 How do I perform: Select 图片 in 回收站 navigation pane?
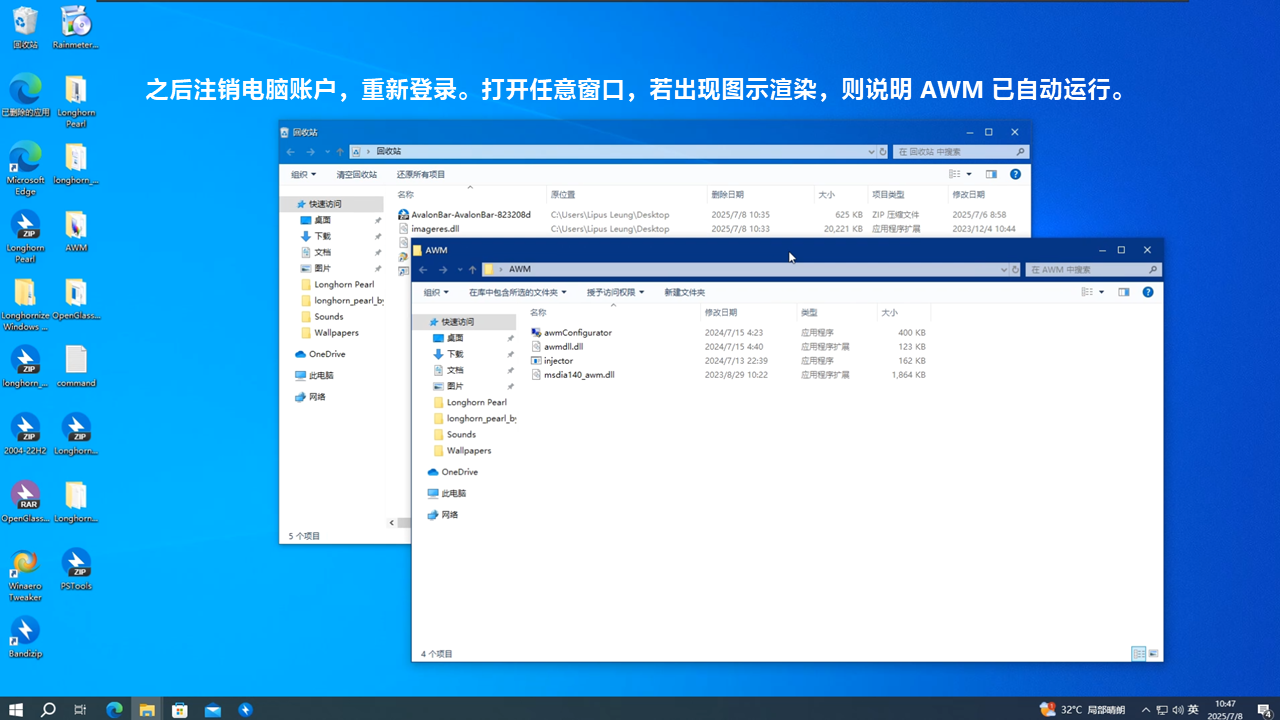tap(322, 268)
